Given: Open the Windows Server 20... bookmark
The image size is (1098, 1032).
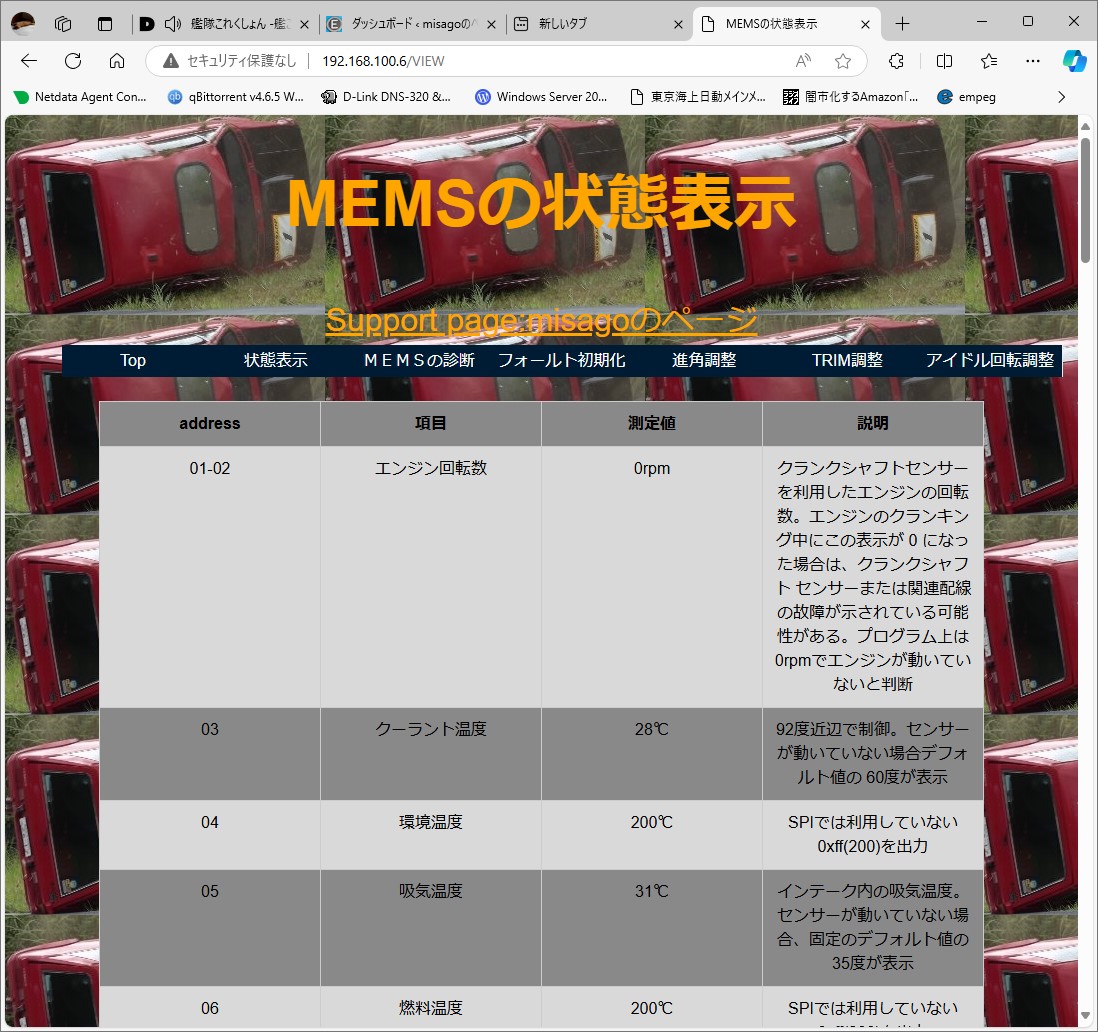Looking at the screenshot, I should click(541, 97).
